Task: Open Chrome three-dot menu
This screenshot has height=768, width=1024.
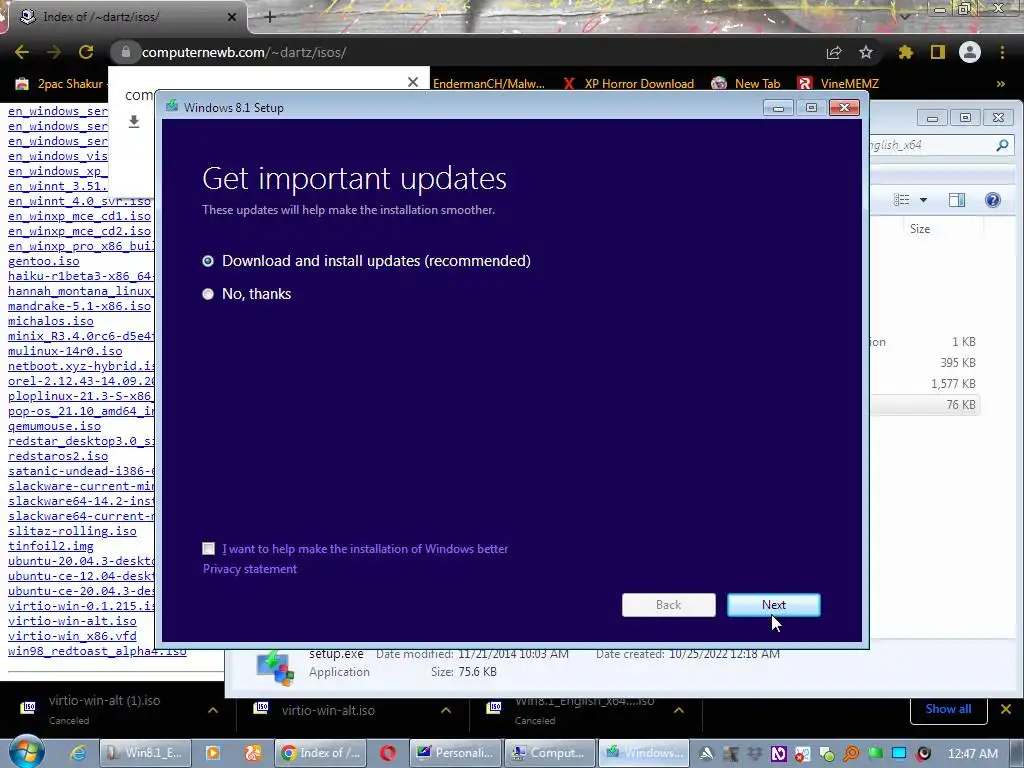Action: tap(1002, 52)
